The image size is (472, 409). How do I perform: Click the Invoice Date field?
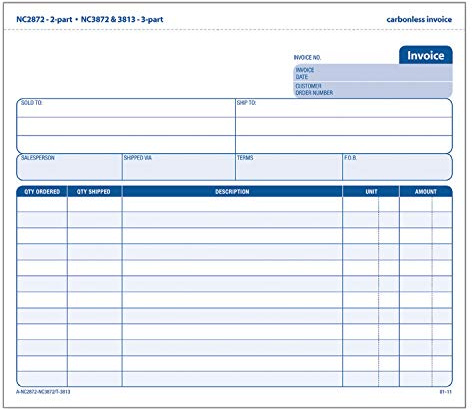(373, 73)
